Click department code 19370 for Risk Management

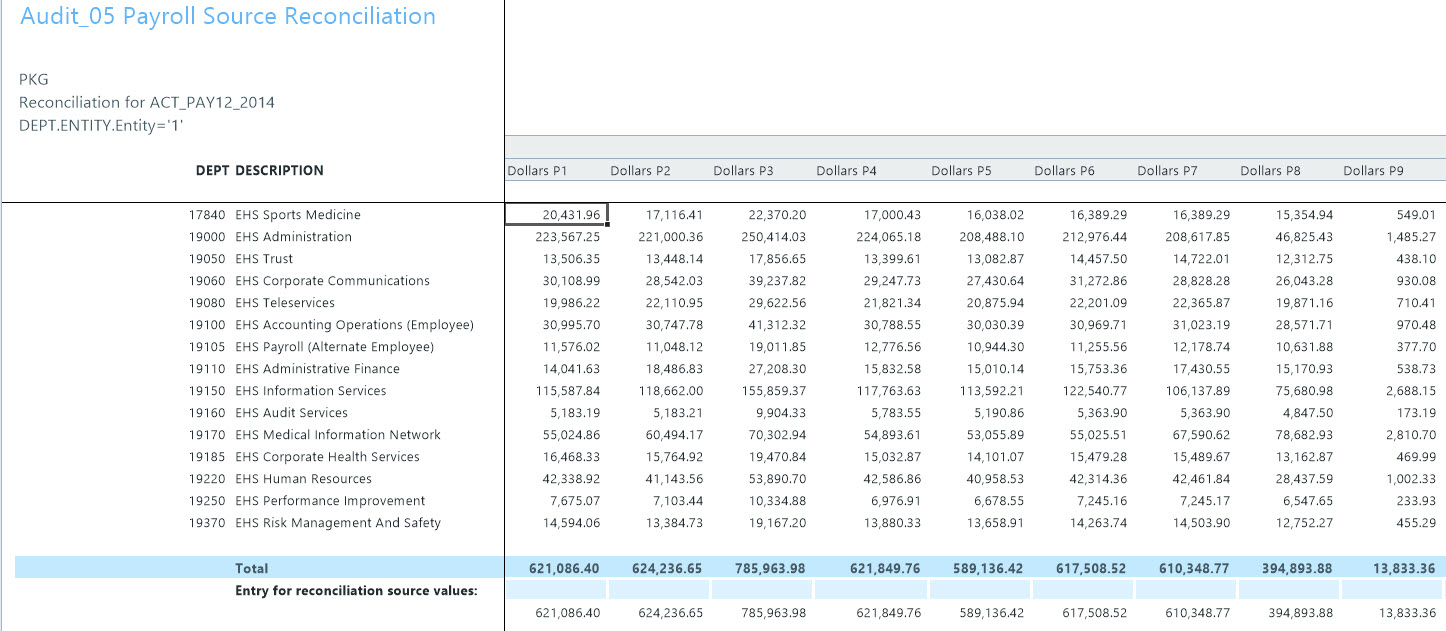tap(204, 523)
